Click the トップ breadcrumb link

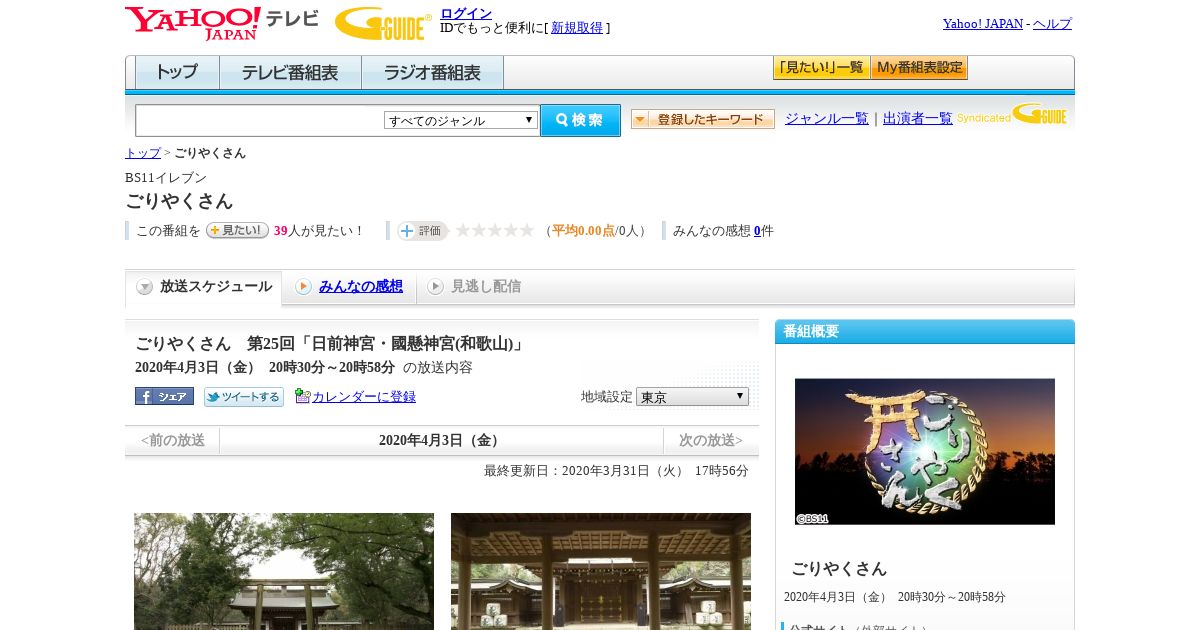[143, 153]
